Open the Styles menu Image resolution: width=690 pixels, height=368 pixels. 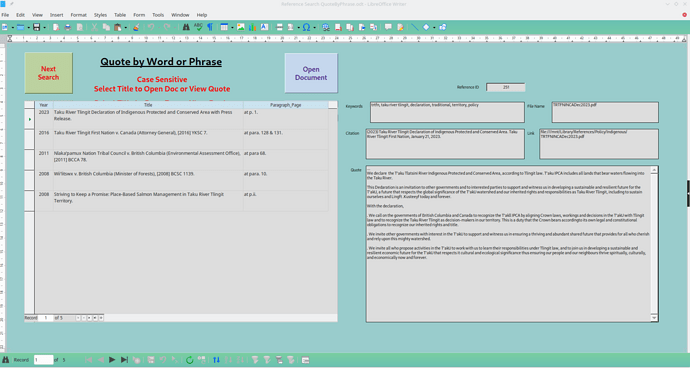pyautogui.click(x=100, y=15)
